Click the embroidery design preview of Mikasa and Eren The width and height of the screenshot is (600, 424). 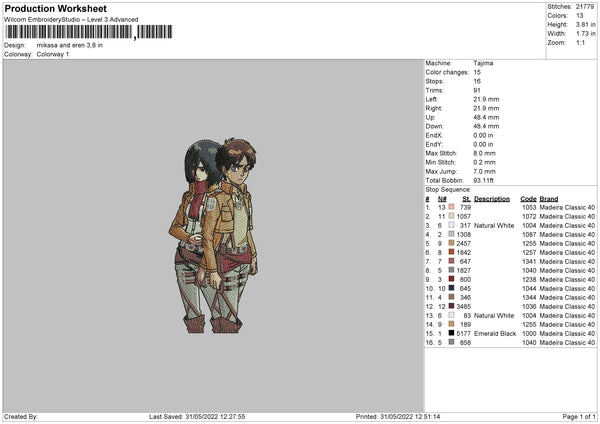coord(213,236)
